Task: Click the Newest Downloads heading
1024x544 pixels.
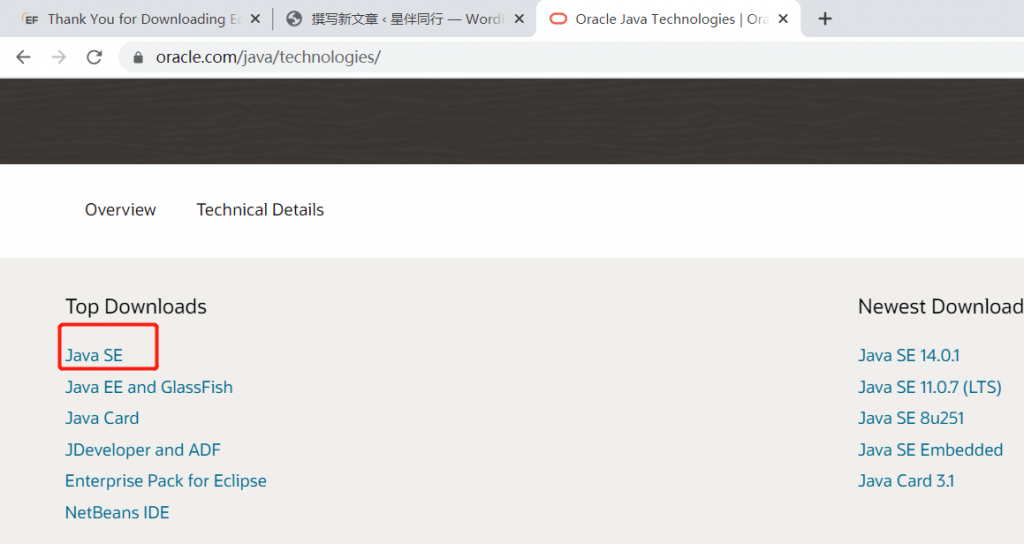Action: click(941, 307)
